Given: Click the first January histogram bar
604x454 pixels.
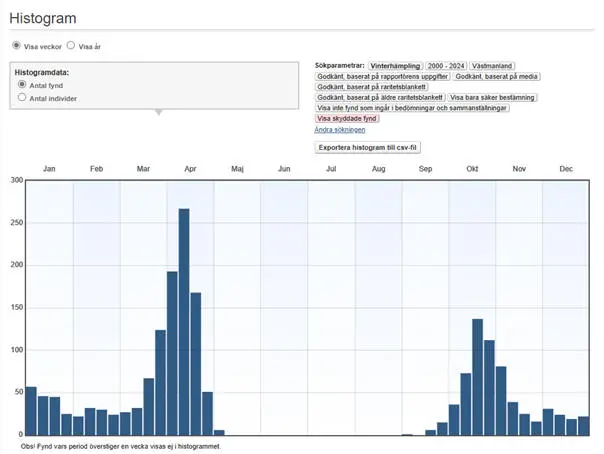Looking at the screenshot, I should 31,410.
